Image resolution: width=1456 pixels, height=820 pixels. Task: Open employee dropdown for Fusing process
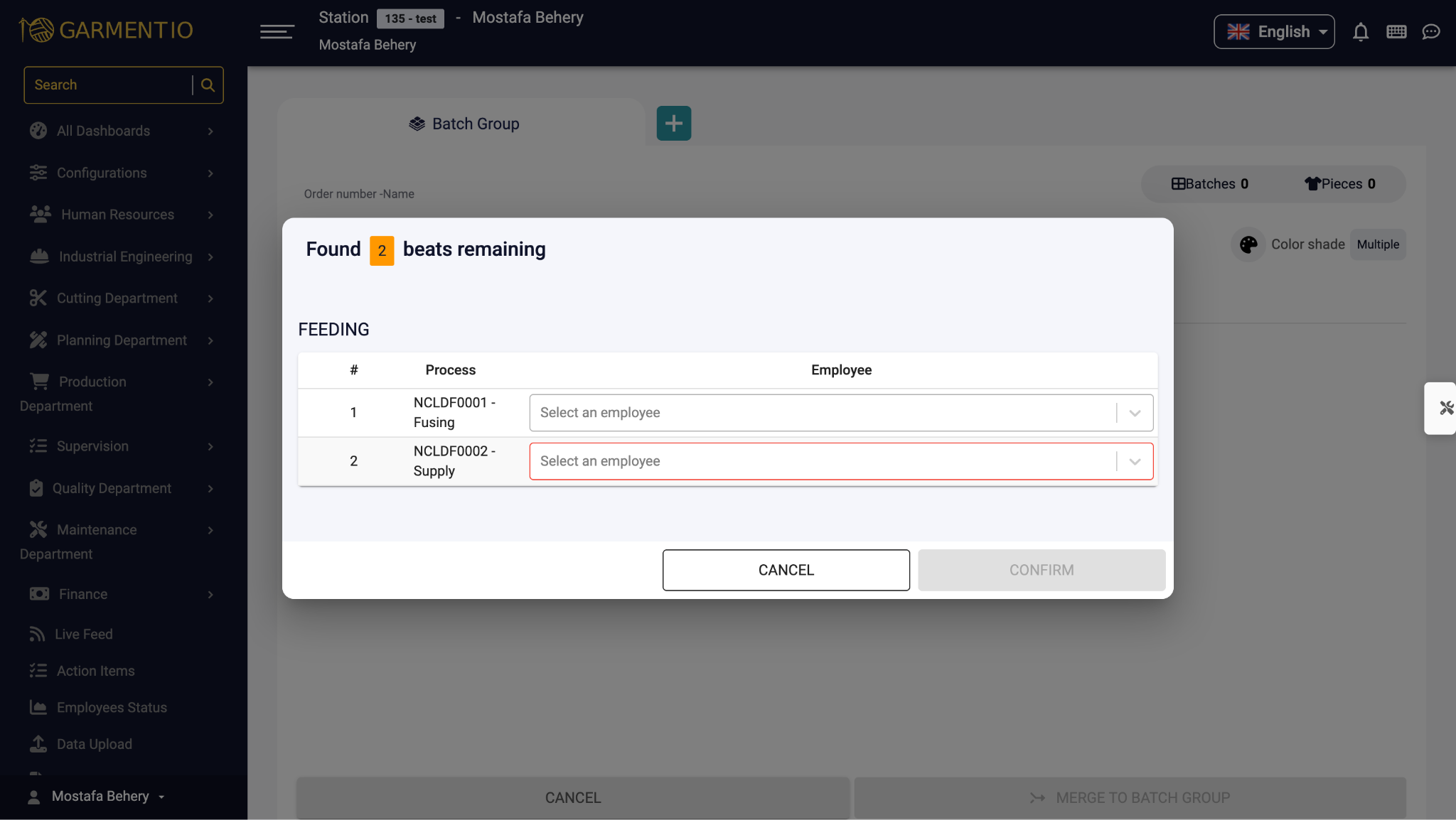pos(840,413)
